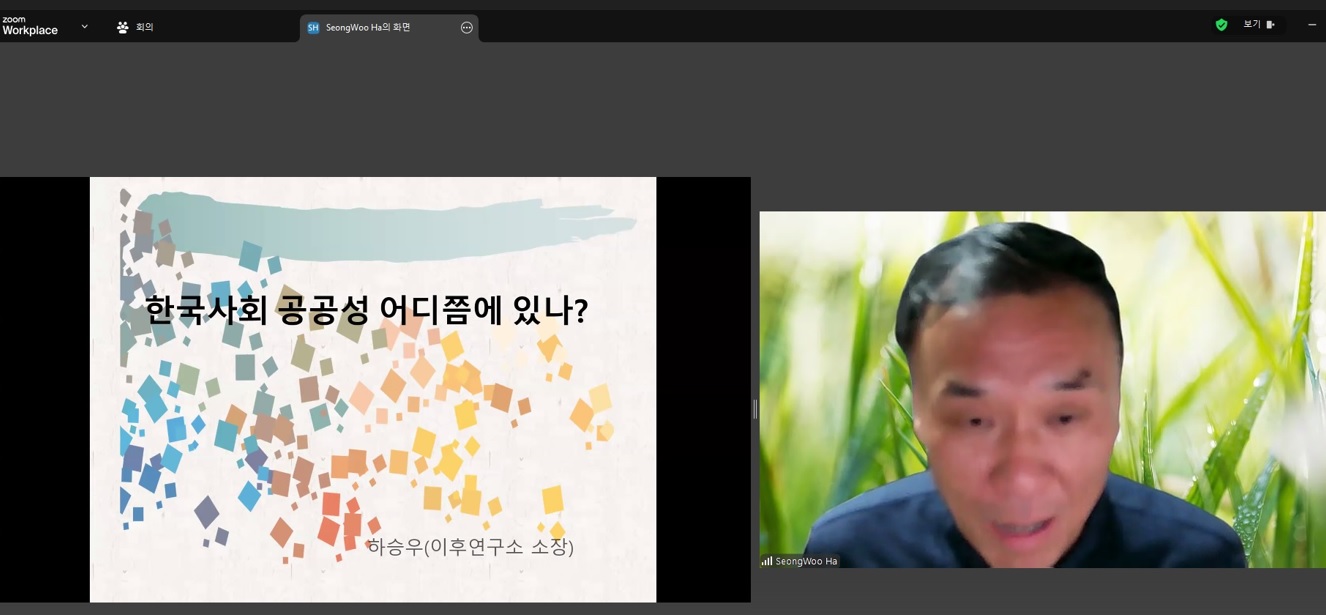Click the black margin left of the slide
The width and height of the screenshot is (1326, 615).
coord(44,390)
